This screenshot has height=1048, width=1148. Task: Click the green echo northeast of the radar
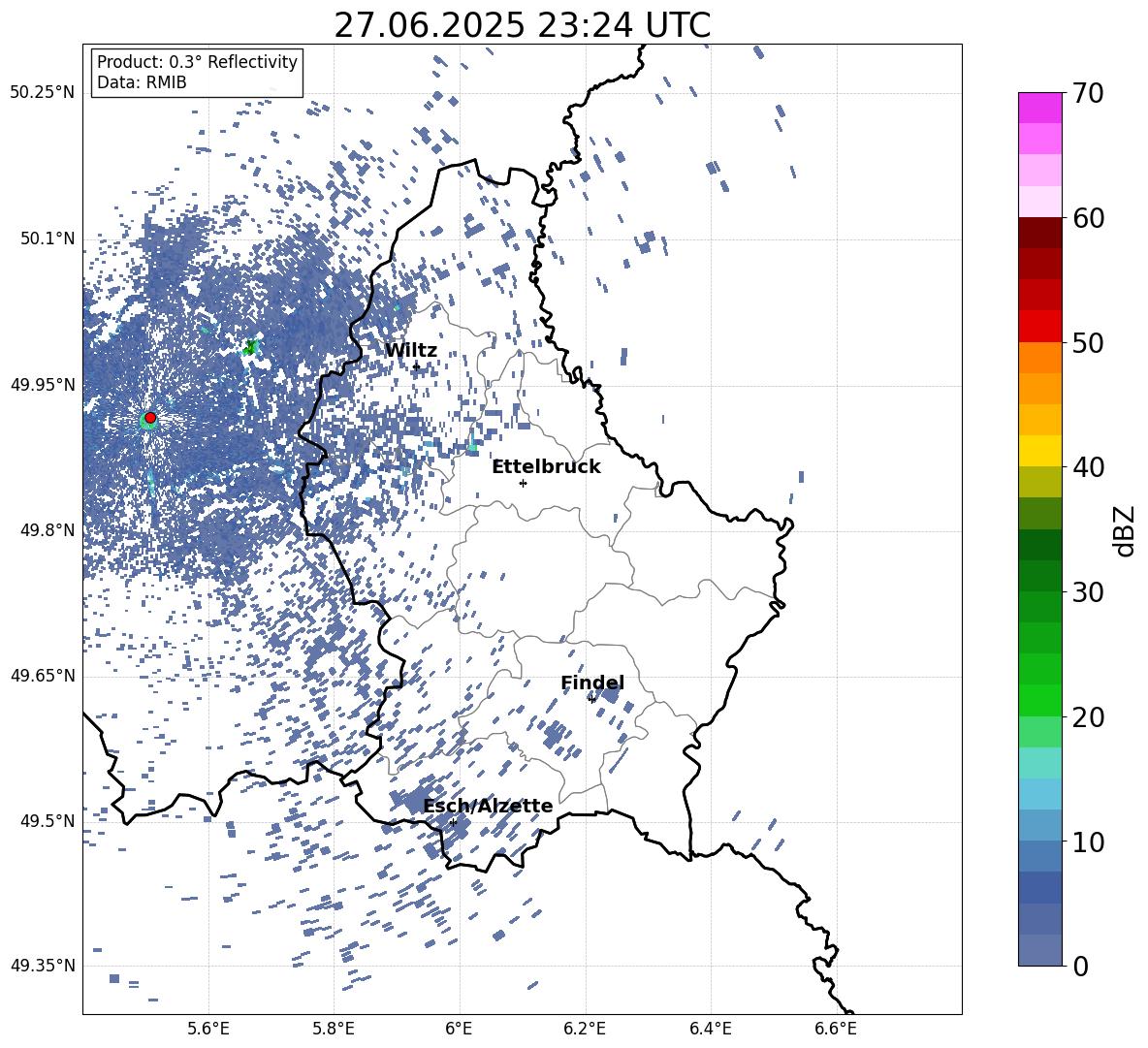[251, 348]
